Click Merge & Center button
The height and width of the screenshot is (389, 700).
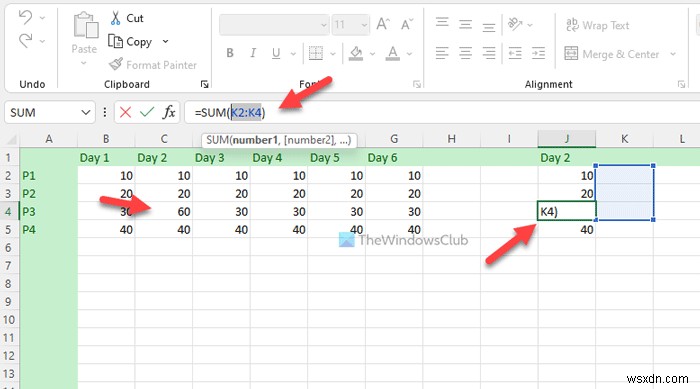pos(612,54)
